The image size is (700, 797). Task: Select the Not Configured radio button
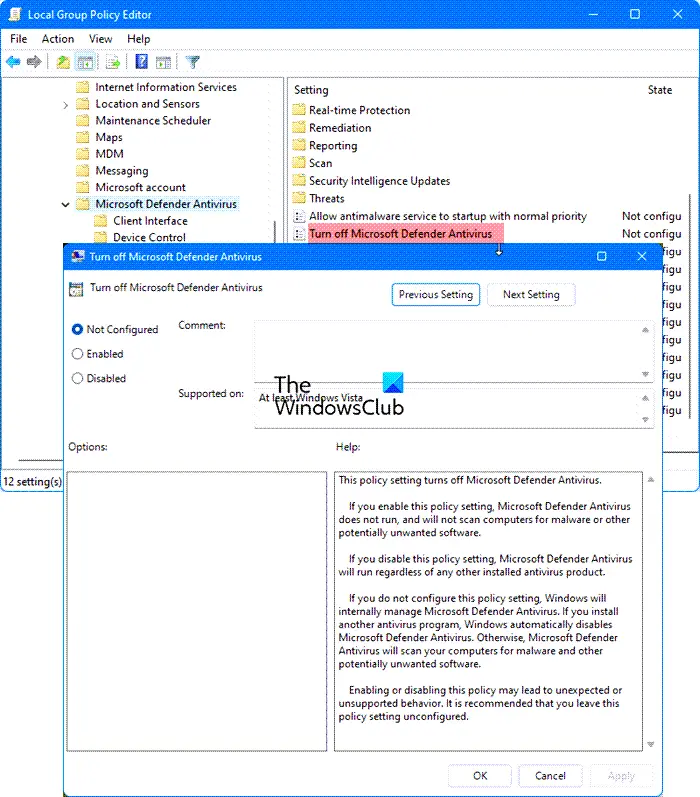(77, 329)
